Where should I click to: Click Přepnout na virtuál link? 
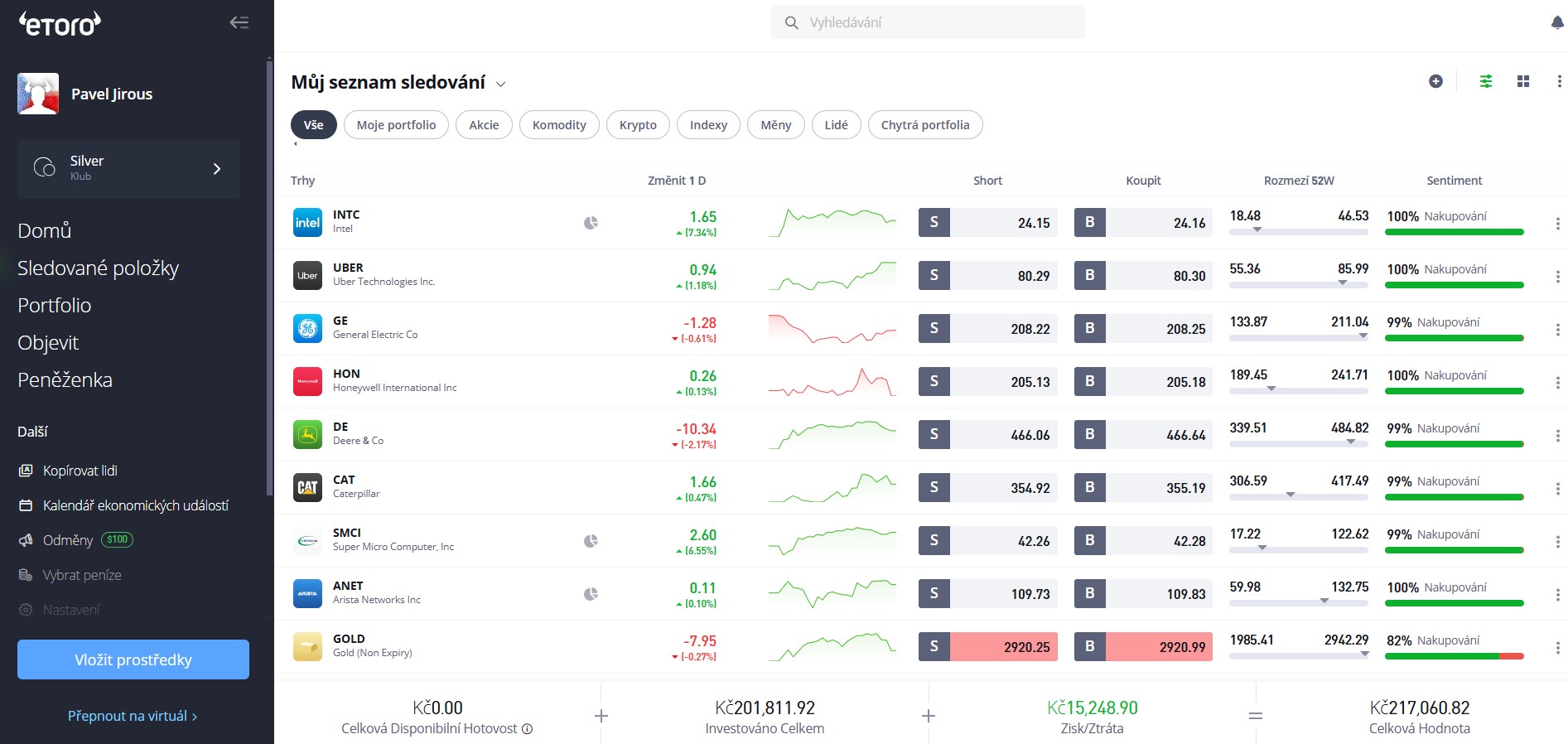[133, 716]
